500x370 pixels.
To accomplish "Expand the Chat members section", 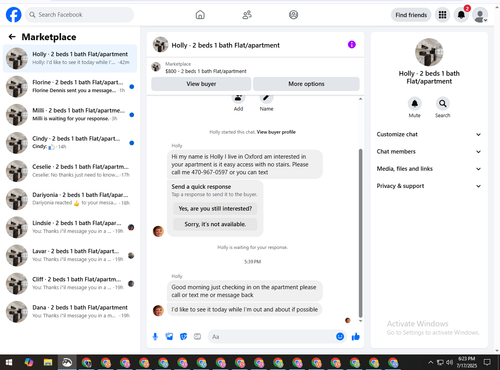I will pyautogui.click(x=429, y=152).
